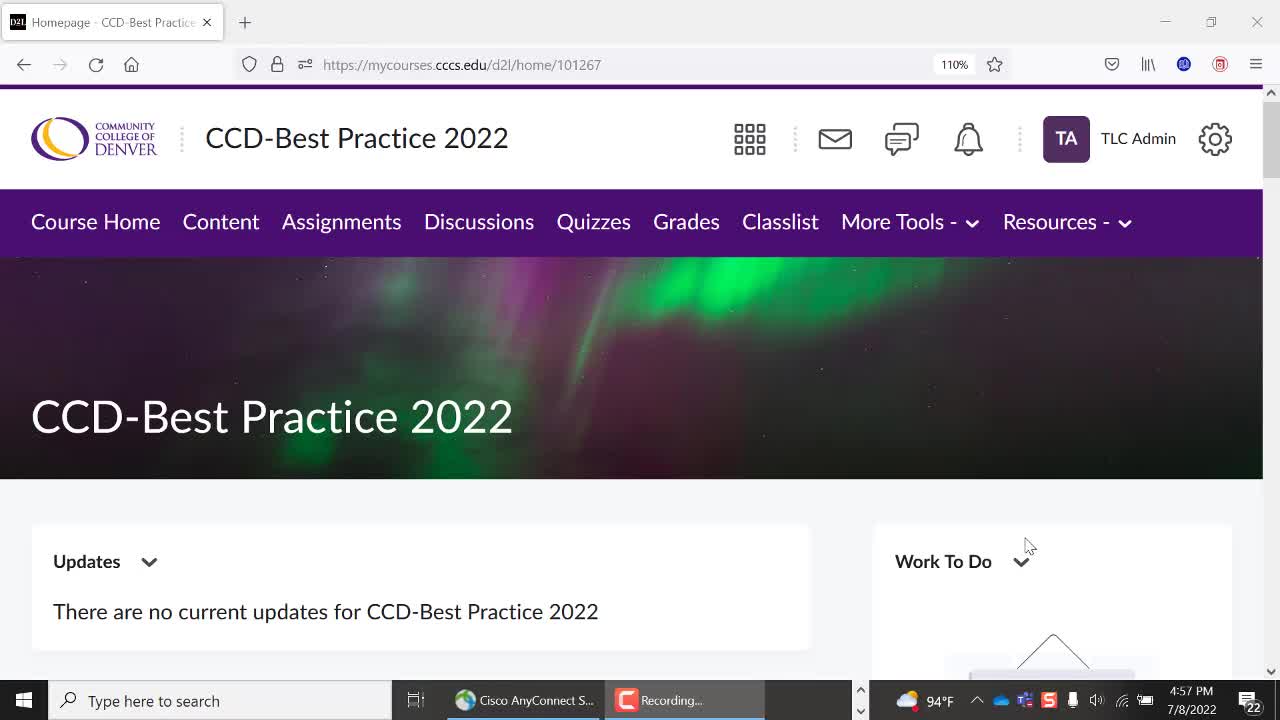Screen dimensions: 1280x720
Task: Close the Homepage CCD-Best Practice tab
Action: [207, 22]
